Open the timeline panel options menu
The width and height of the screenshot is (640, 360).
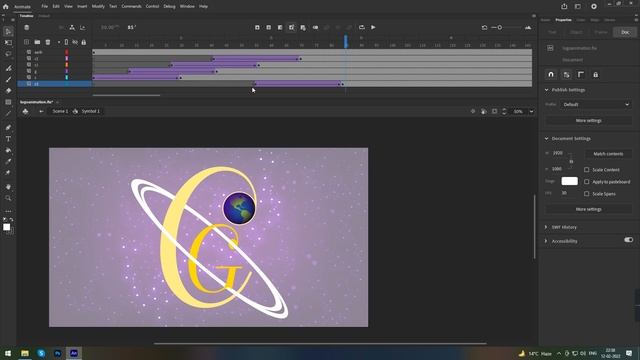point(533,16)
